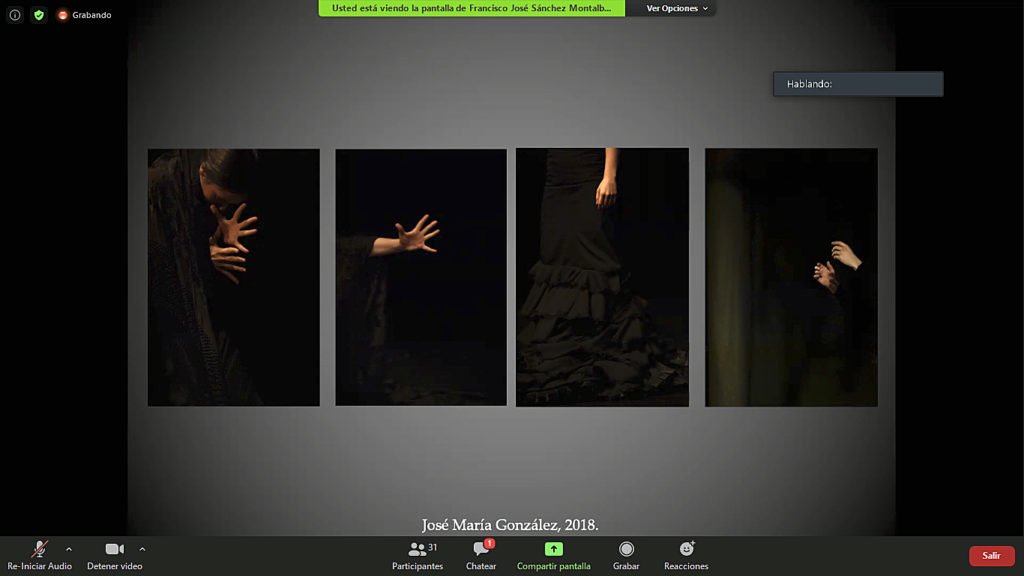Click the green screen-sharing notification banner
This screenshot has width=1024, height=576.
coord(471,8)
